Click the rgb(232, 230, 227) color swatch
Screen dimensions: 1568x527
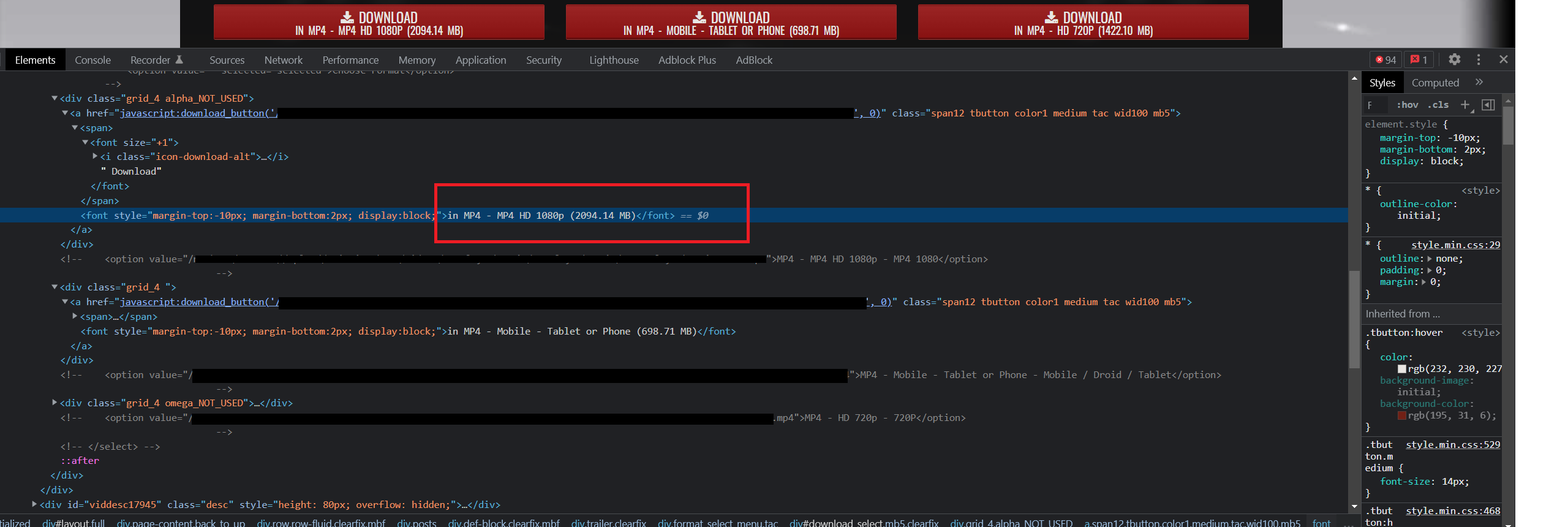tap(1402, 369)
